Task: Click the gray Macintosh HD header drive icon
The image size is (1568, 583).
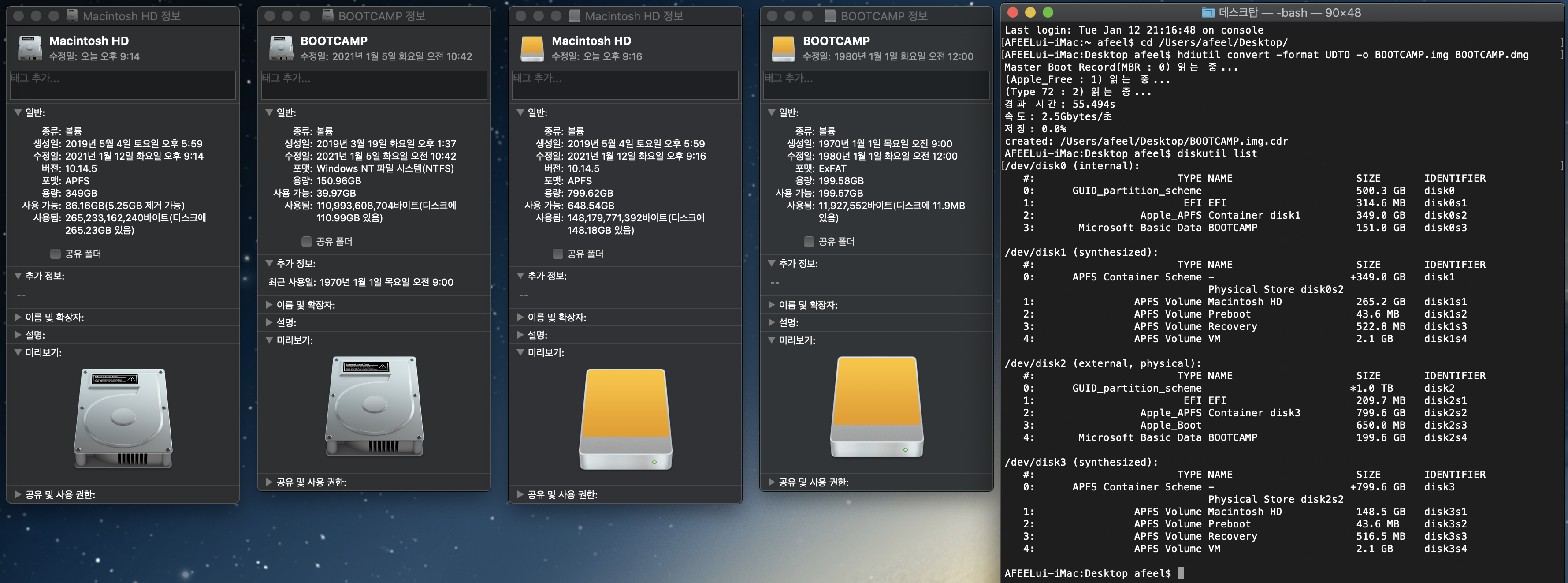Action: pyautogui.click(x=30, y=48)
